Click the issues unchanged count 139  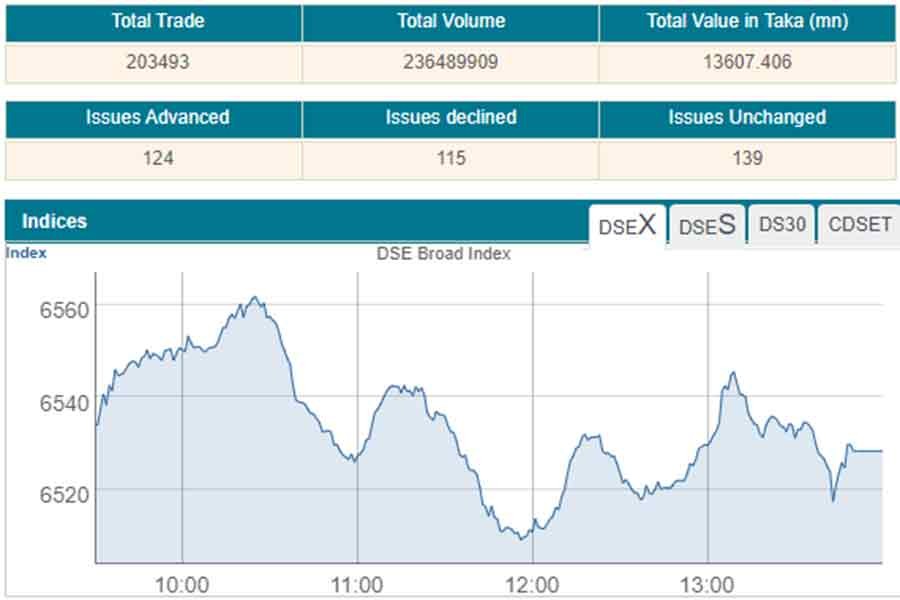tap(747, 158)
